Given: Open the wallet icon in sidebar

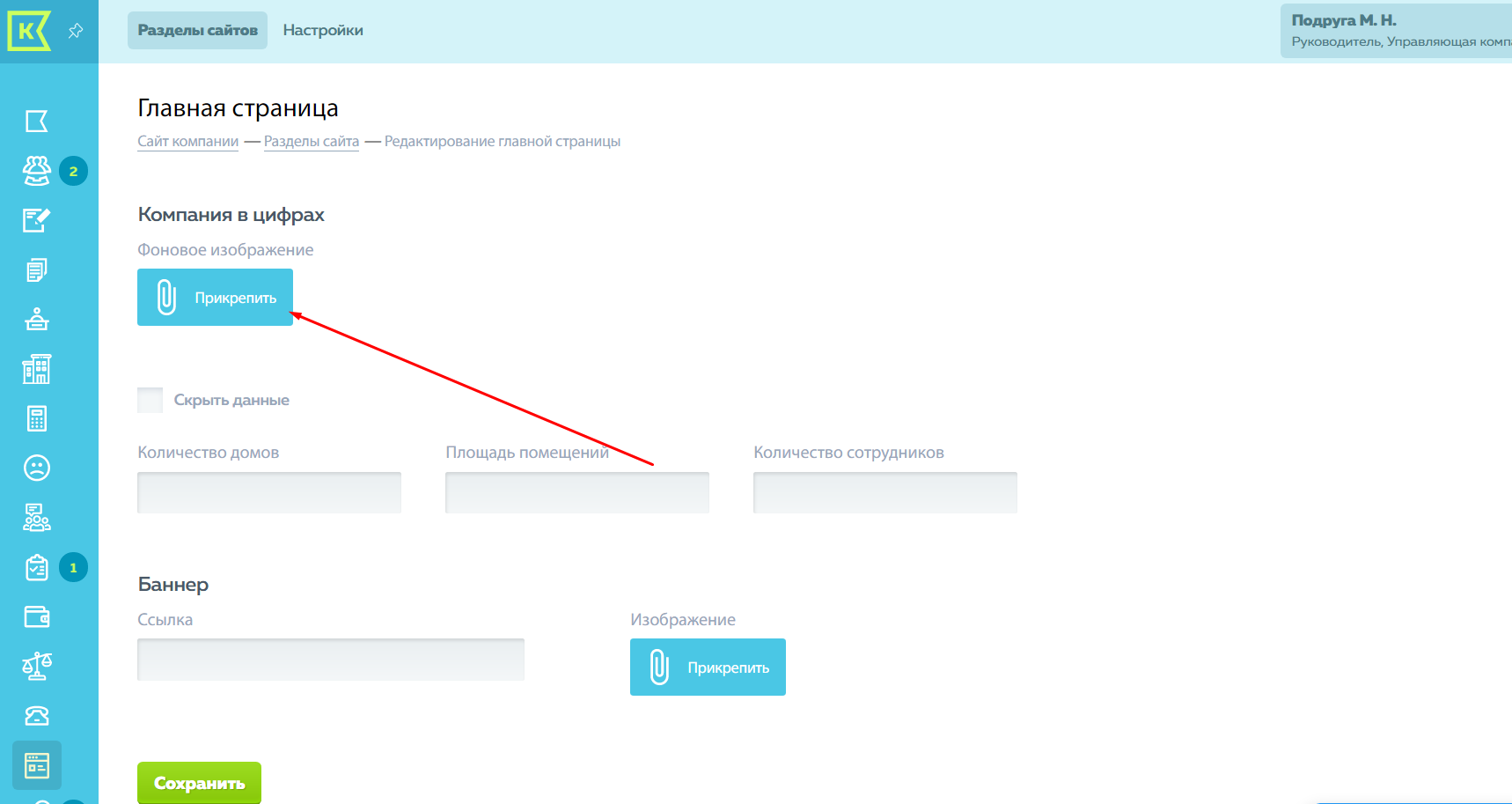Looking at the screenshot, I should pos(37,616).
